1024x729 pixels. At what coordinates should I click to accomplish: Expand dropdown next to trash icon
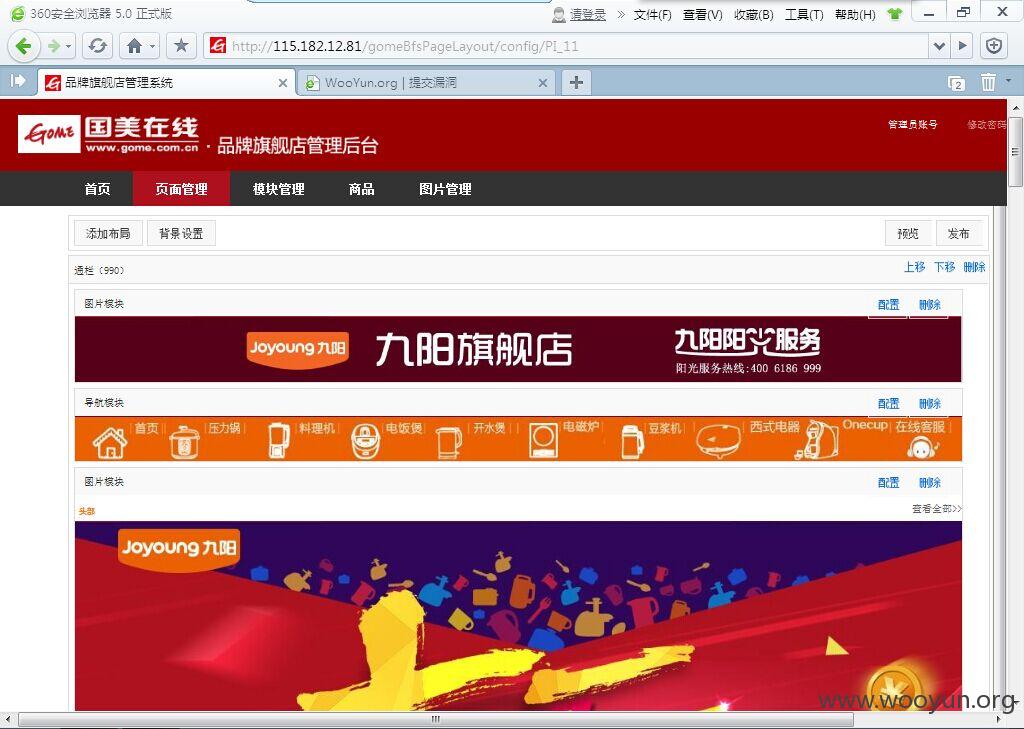1008,81
